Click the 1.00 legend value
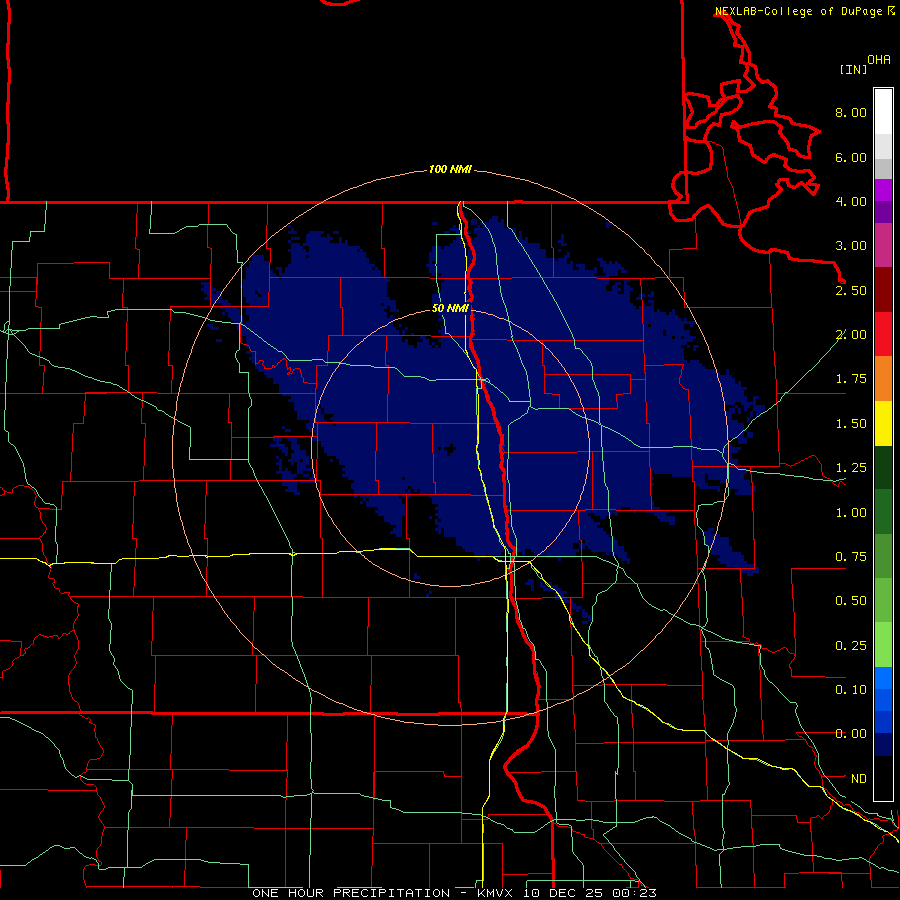Image resolution: width=900 pixels, height=900 pixels. 851,513
